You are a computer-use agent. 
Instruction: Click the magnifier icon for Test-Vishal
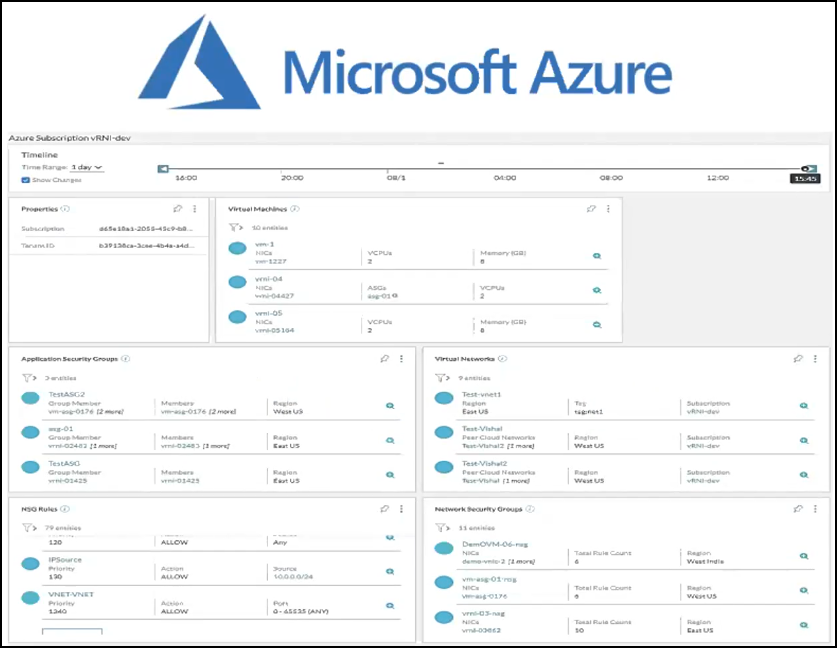coord(804,440)
